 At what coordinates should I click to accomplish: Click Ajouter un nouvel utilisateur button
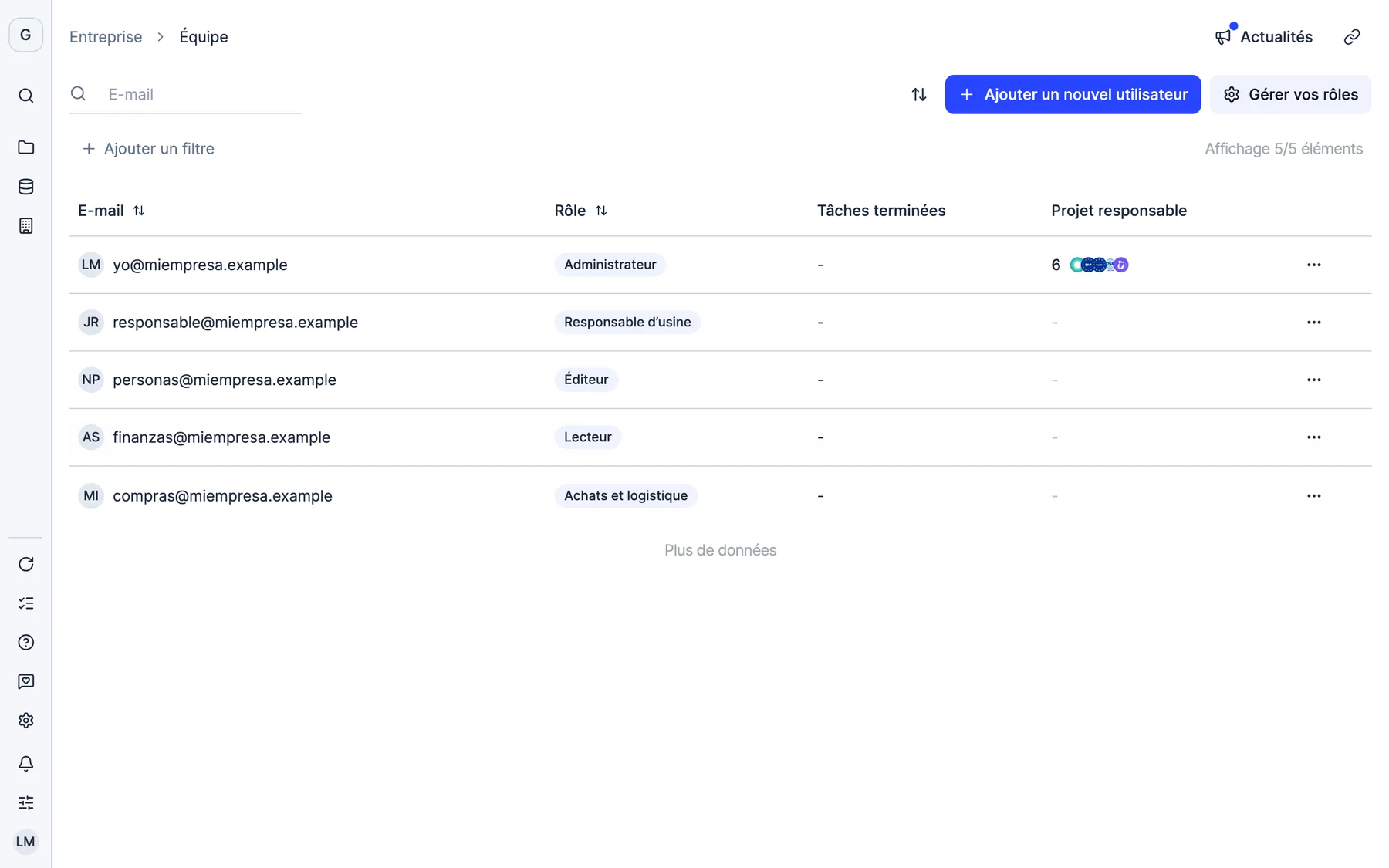[x=1073, y=94]
